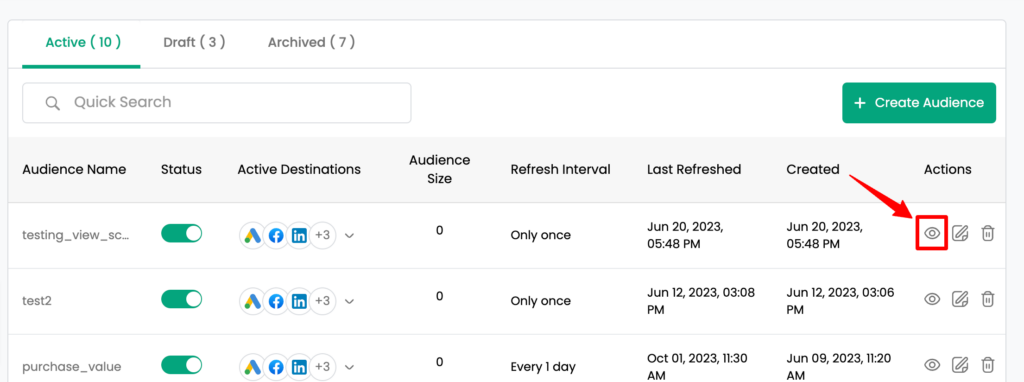Click Last Refreshed 'Oct 01, 2023, 11:30 AM'

pyautogui.click(x=697, y=366)
